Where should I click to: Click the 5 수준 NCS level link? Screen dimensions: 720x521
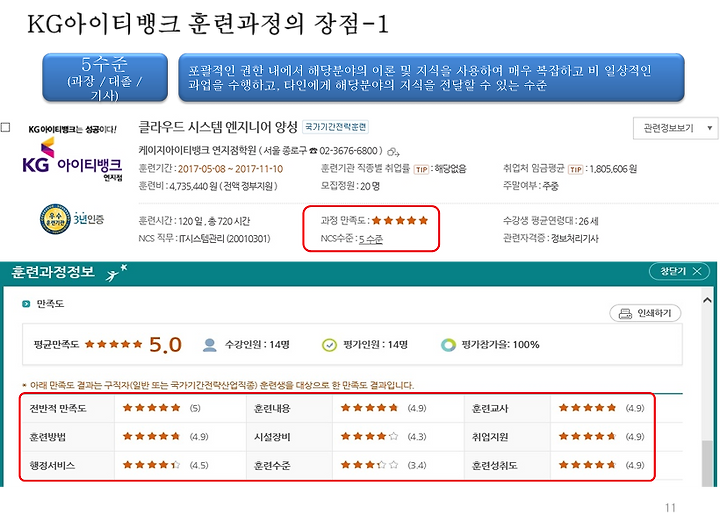[x=371, y=239]
